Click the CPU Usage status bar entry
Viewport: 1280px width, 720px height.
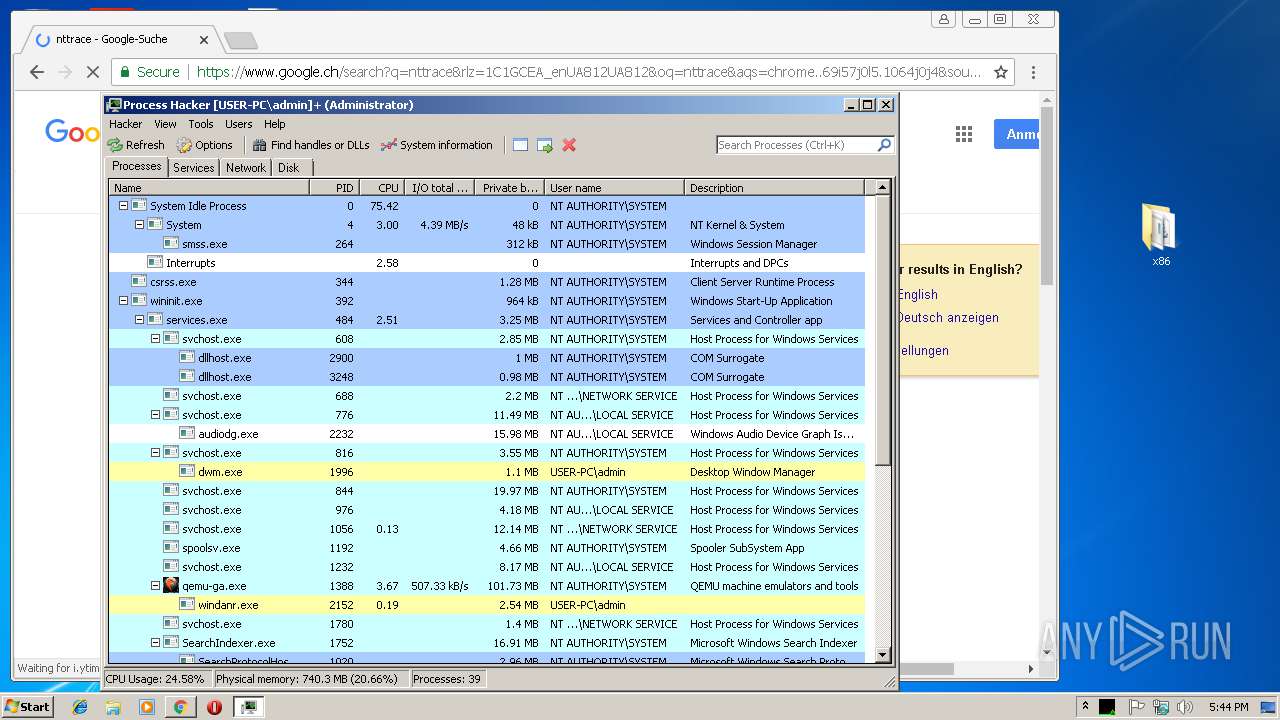155,679
